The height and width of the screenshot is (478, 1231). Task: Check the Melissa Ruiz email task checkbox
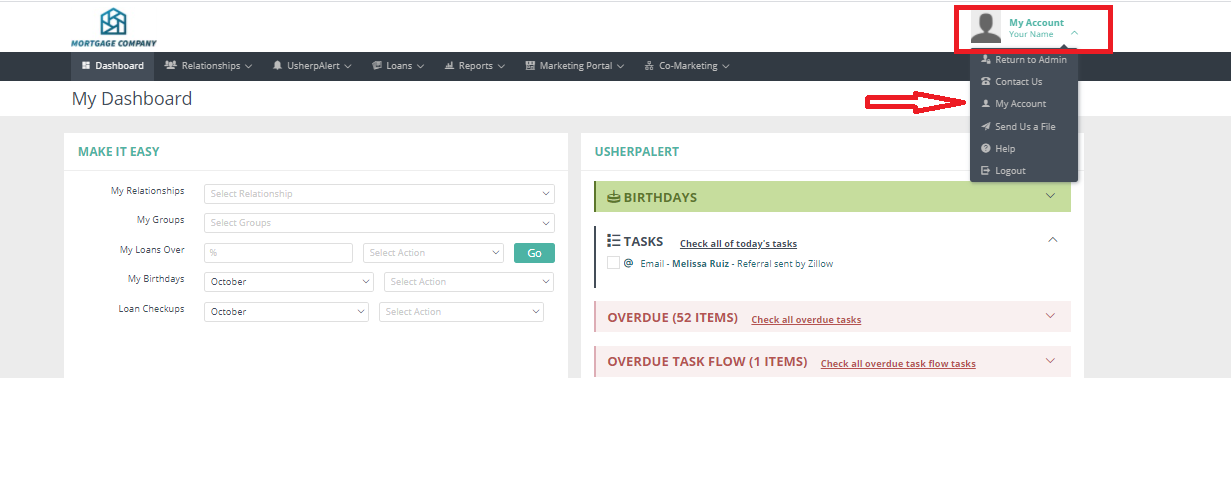(x=613, y=263)
